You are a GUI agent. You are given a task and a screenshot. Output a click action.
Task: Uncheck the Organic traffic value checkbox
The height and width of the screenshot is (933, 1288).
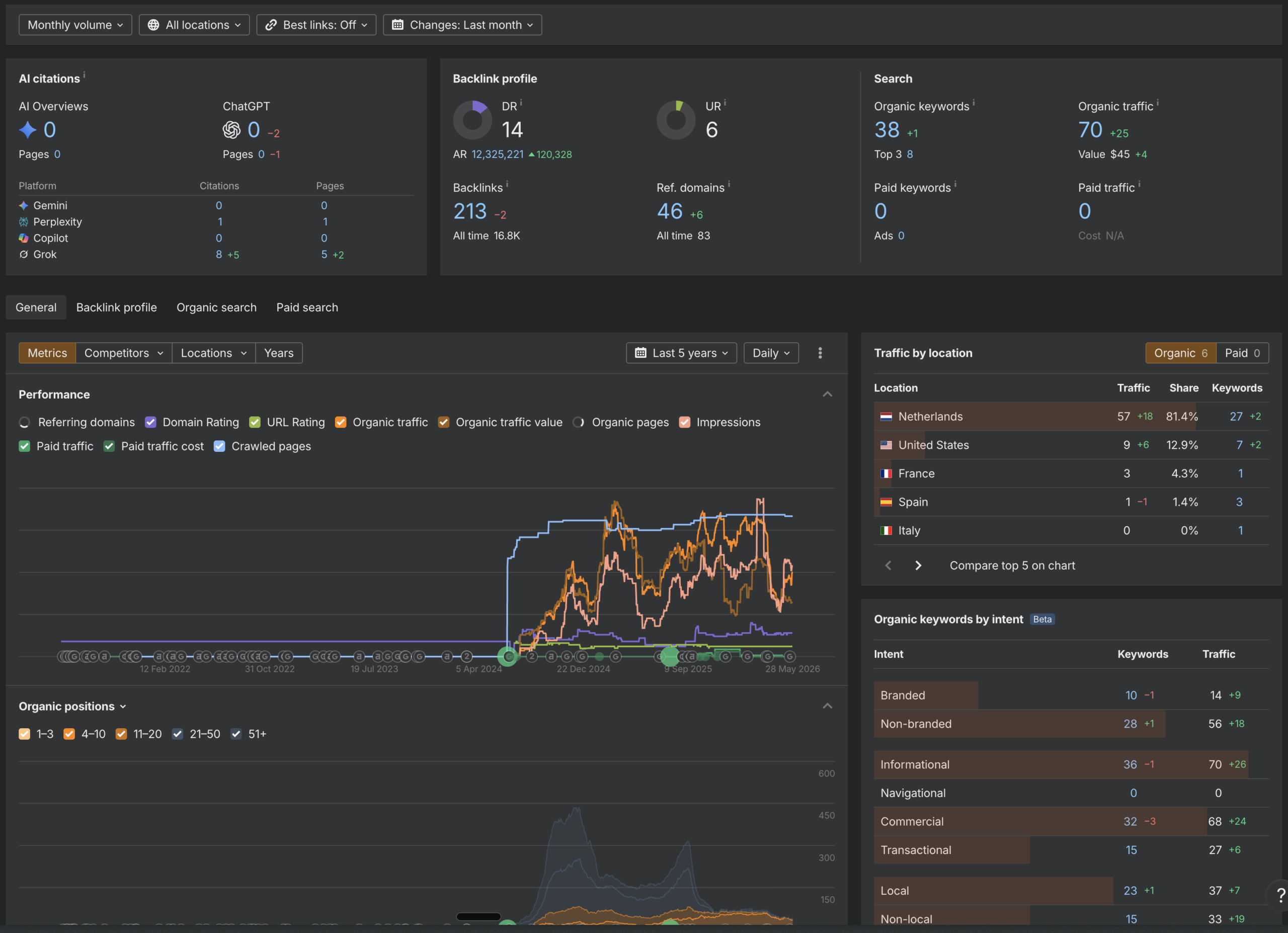pyautogui.click(x=444, y=423)
